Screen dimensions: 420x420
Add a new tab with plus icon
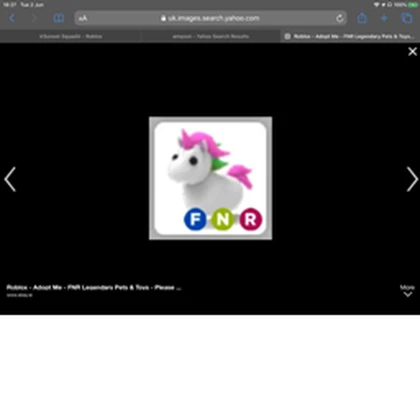click(384, 18)
